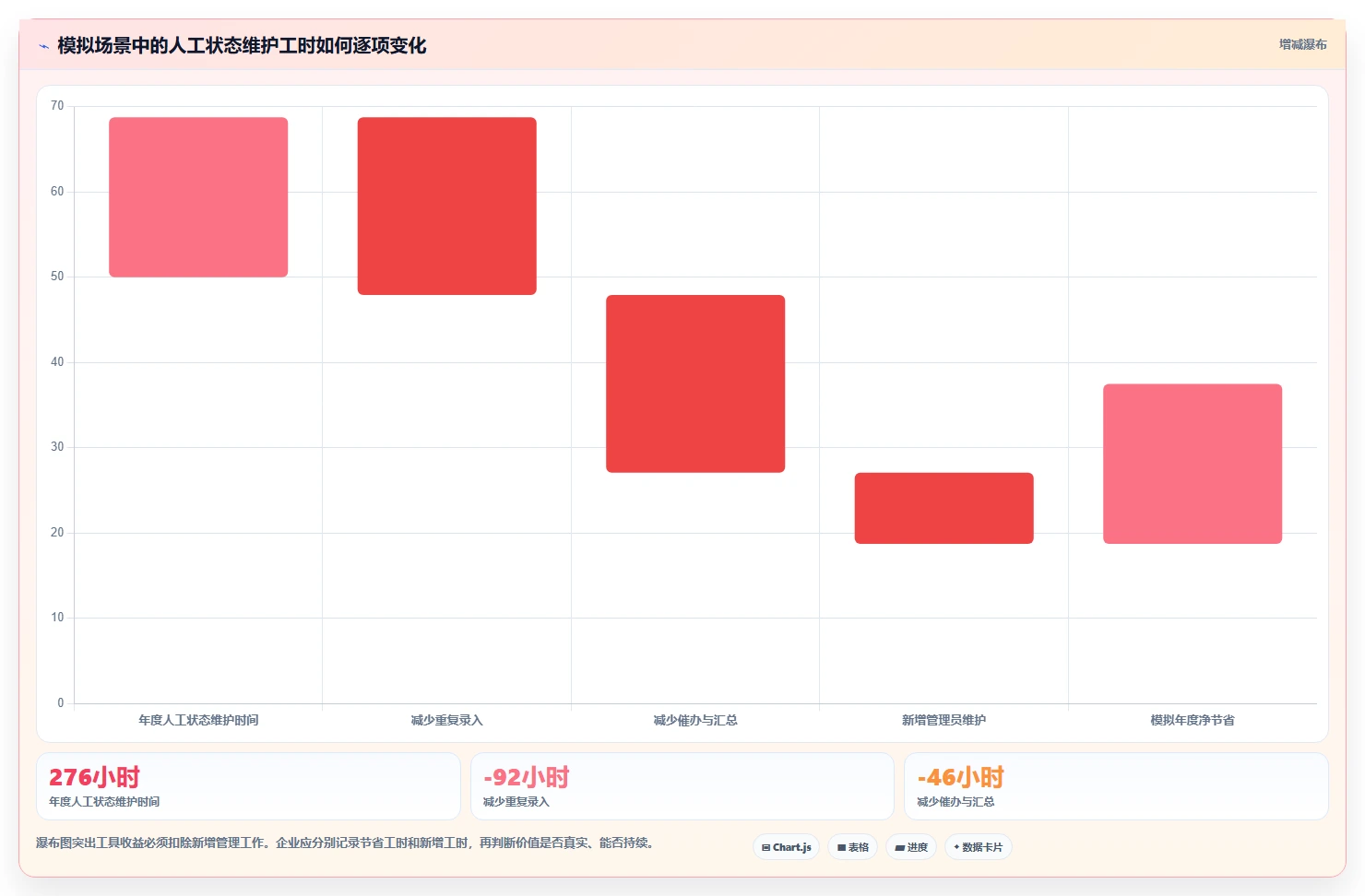Click the 新增管理员维护 bar
This screenshot has height=896, width=1365.
[x=944, y=508]
